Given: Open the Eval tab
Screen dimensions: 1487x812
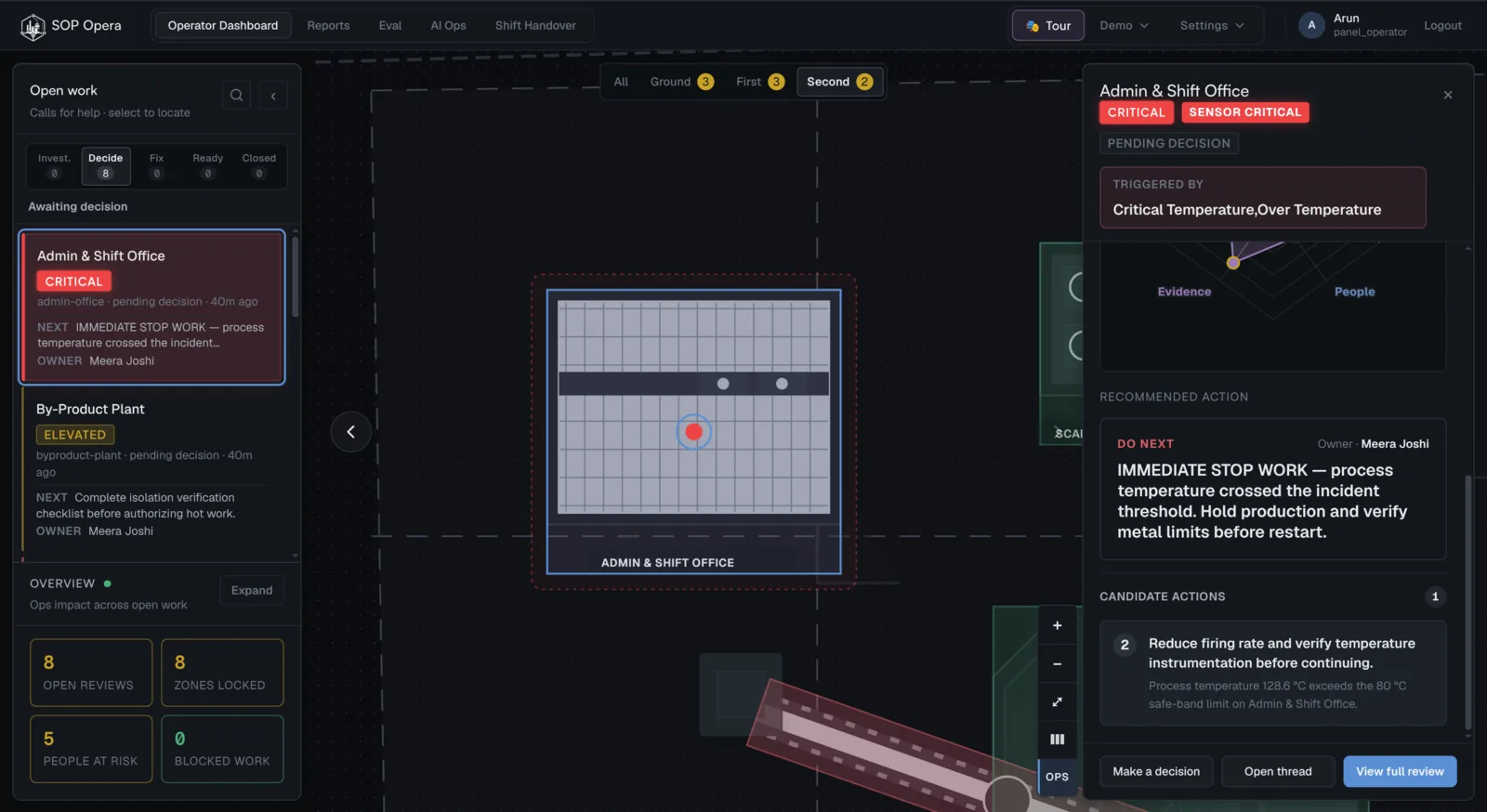Looking at the screenshot, I should 390,25.
